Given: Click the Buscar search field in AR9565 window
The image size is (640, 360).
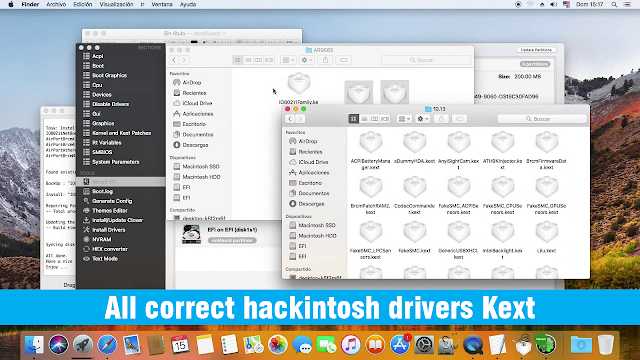Looking at the screenshot, I should (426, 60).
